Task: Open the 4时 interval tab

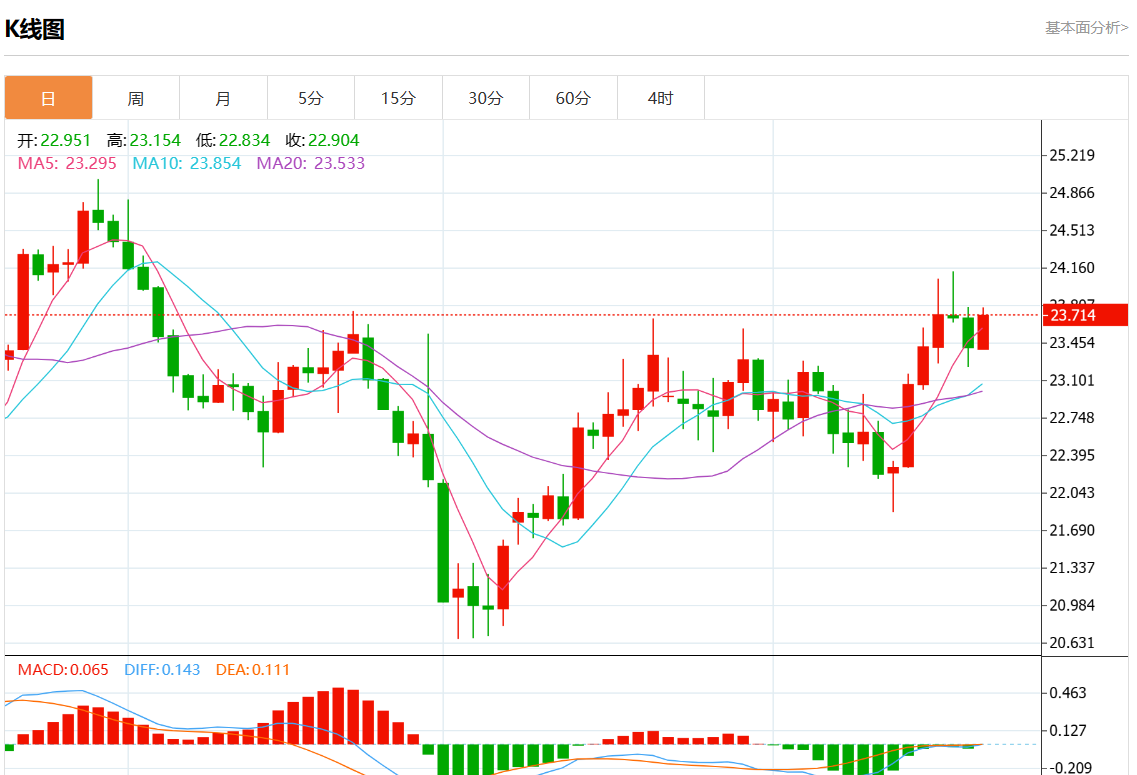Action: pos(661,98)
